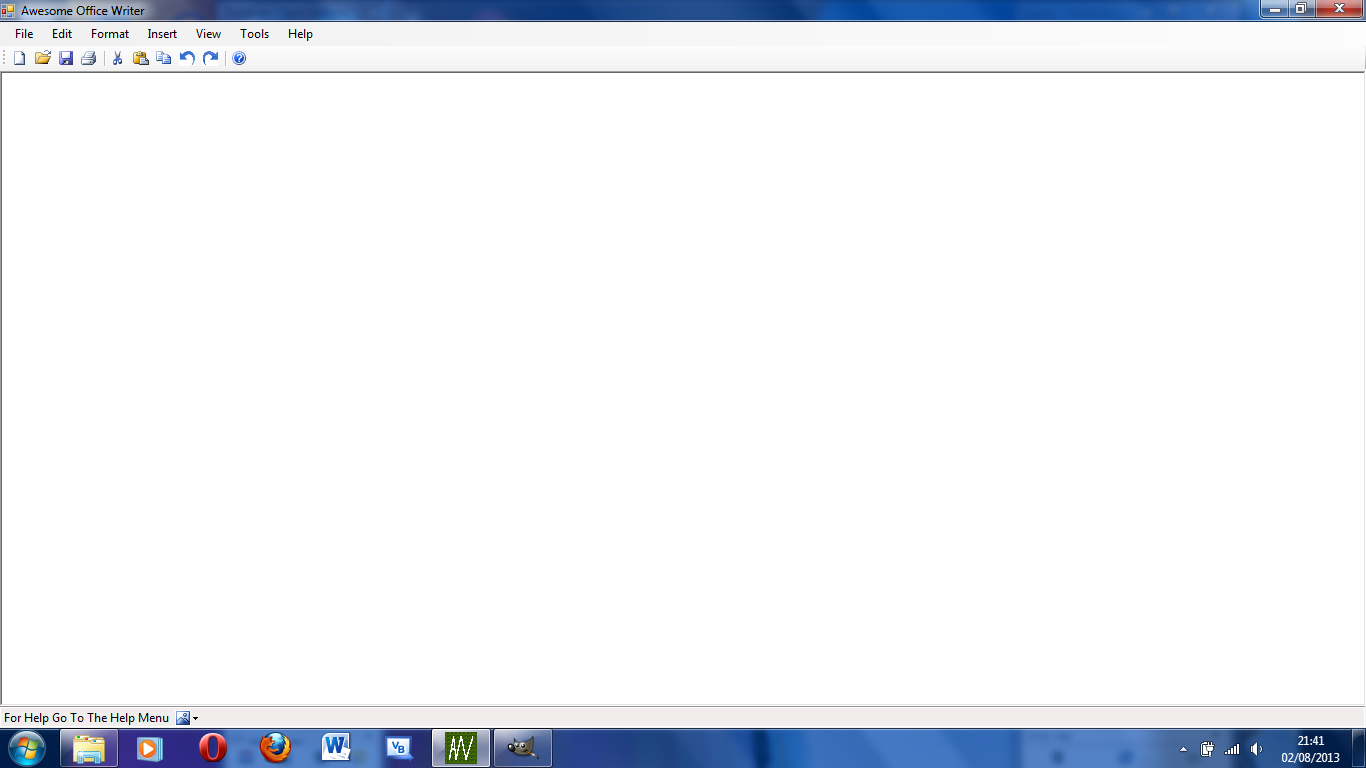
Task: Cut selection with the scissors icon
Action: point(116,57)
